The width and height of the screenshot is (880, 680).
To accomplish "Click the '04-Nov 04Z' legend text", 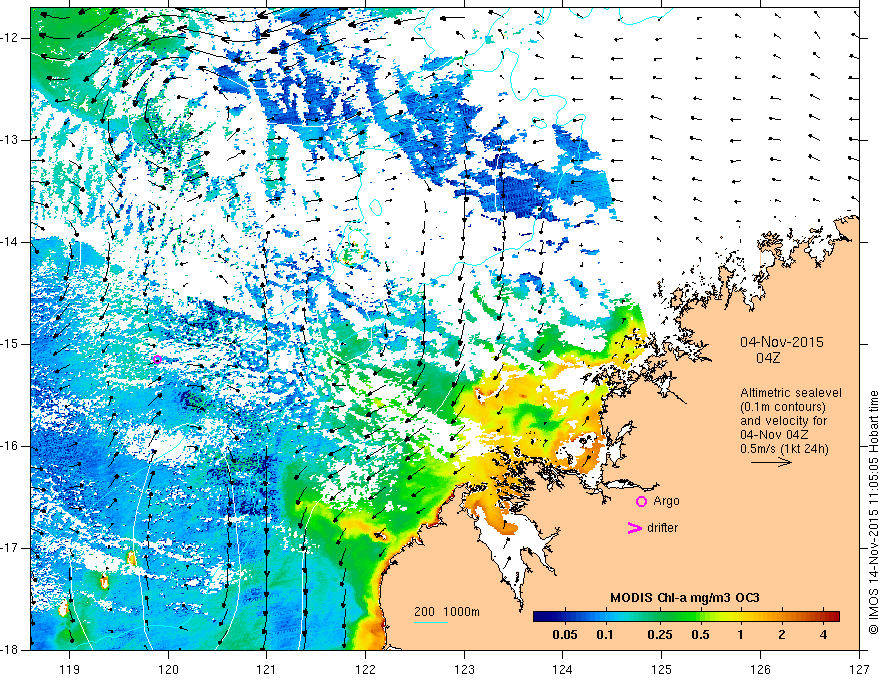I will pyautogui.click(x=776, y=435).
